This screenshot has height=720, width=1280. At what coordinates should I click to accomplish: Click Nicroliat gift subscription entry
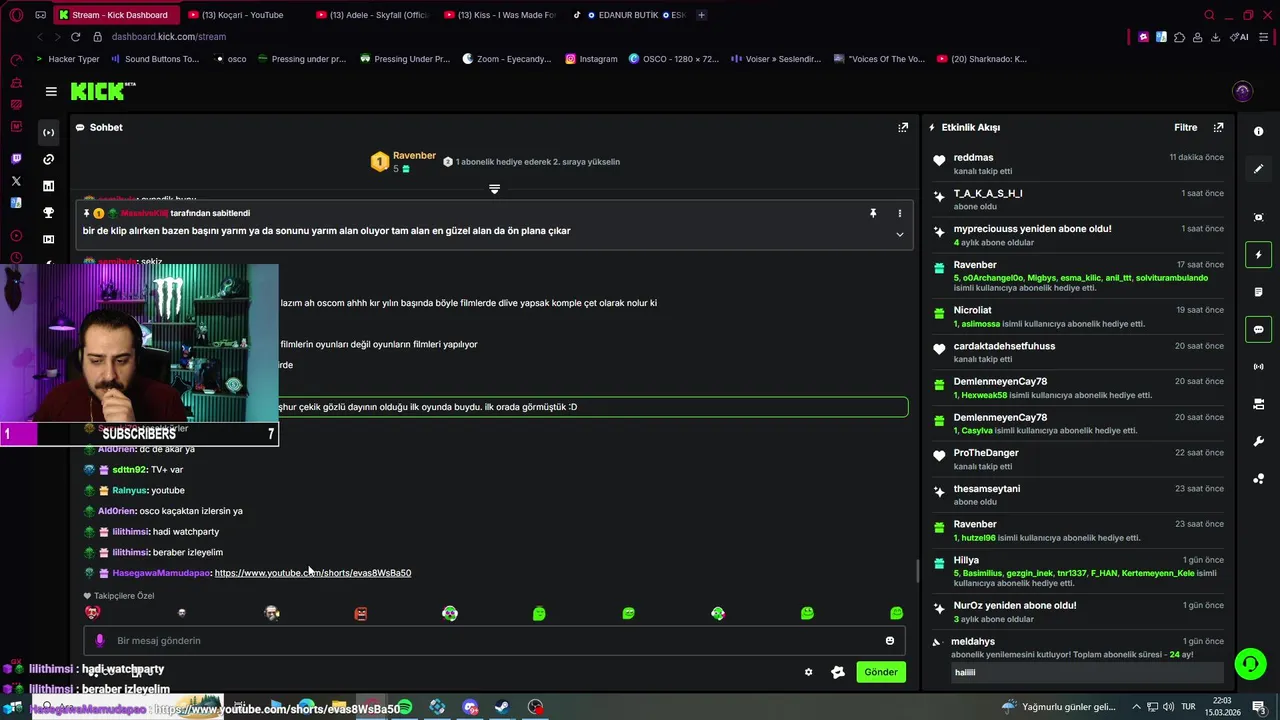(1078, 317)
